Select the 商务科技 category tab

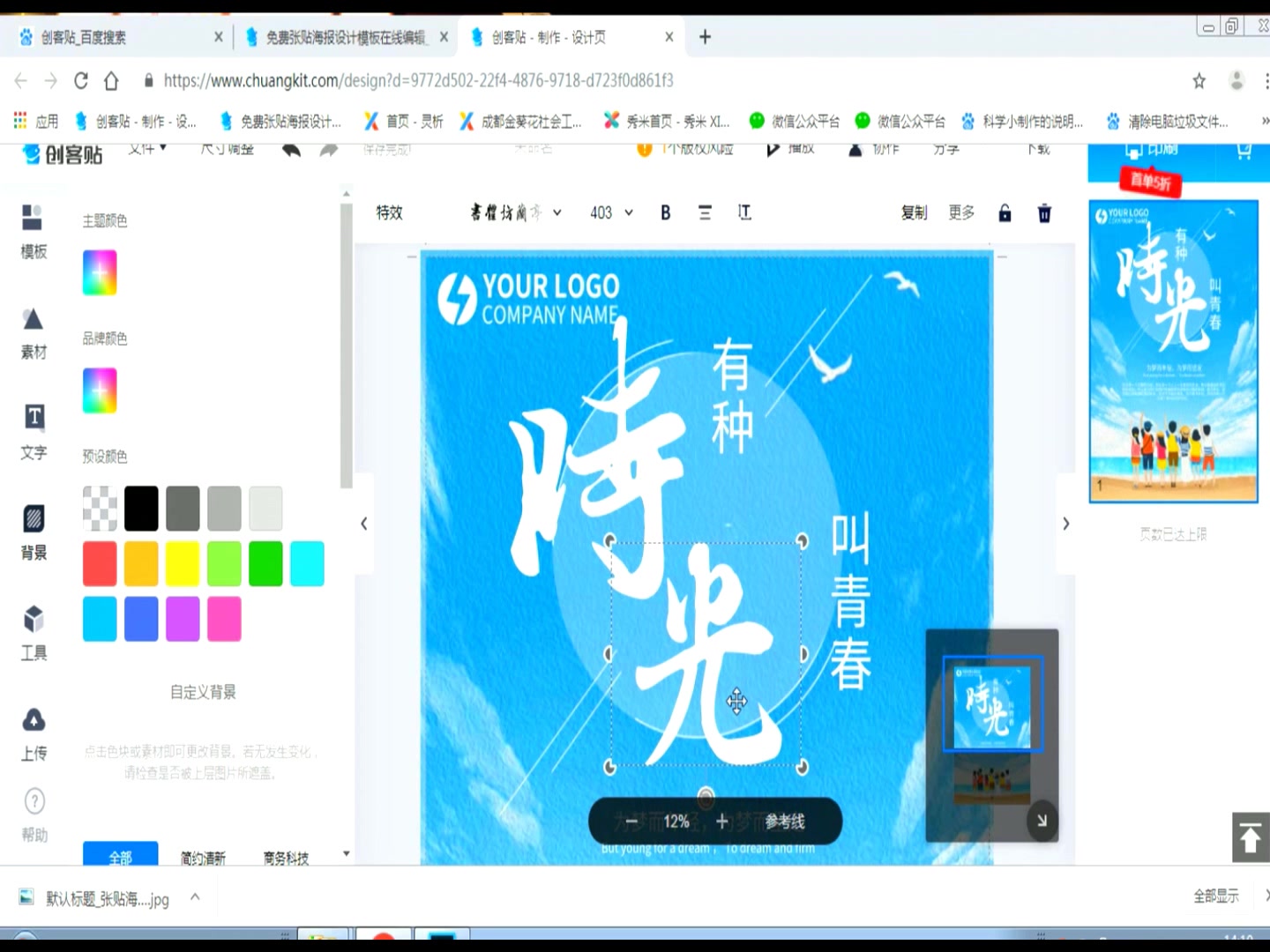[x=286, y=858]
